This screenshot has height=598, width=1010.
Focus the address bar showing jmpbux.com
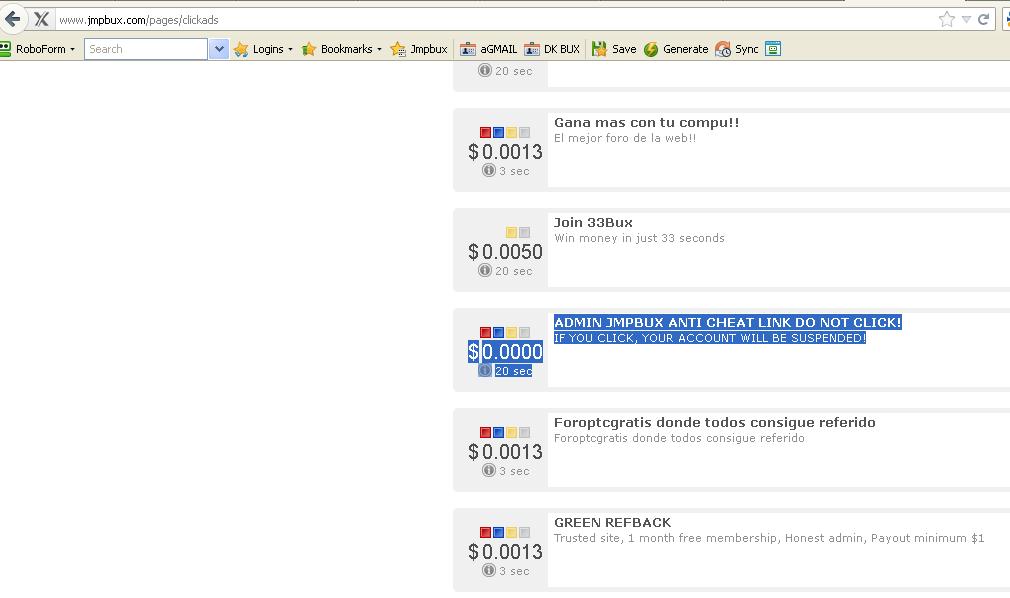pos(496,20)
